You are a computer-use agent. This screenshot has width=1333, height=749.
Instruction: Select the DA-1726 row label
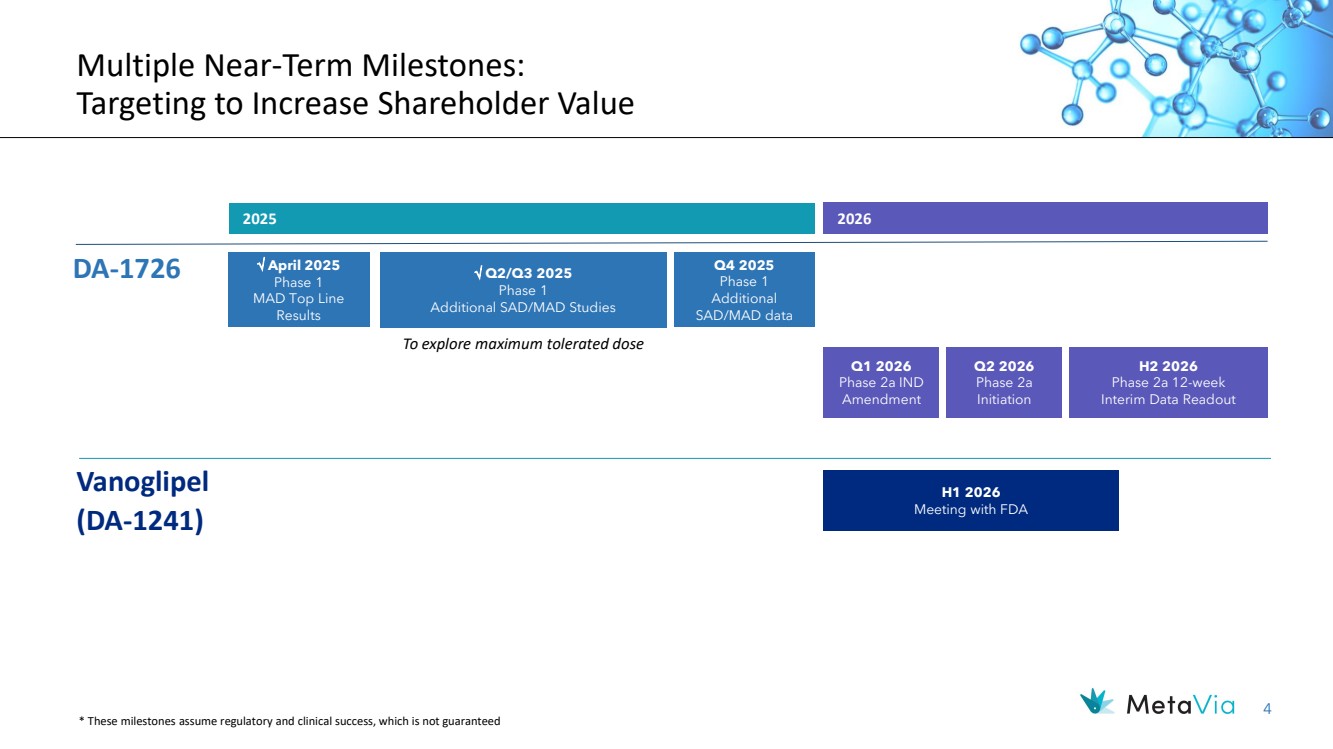click(x=127, y=268)
